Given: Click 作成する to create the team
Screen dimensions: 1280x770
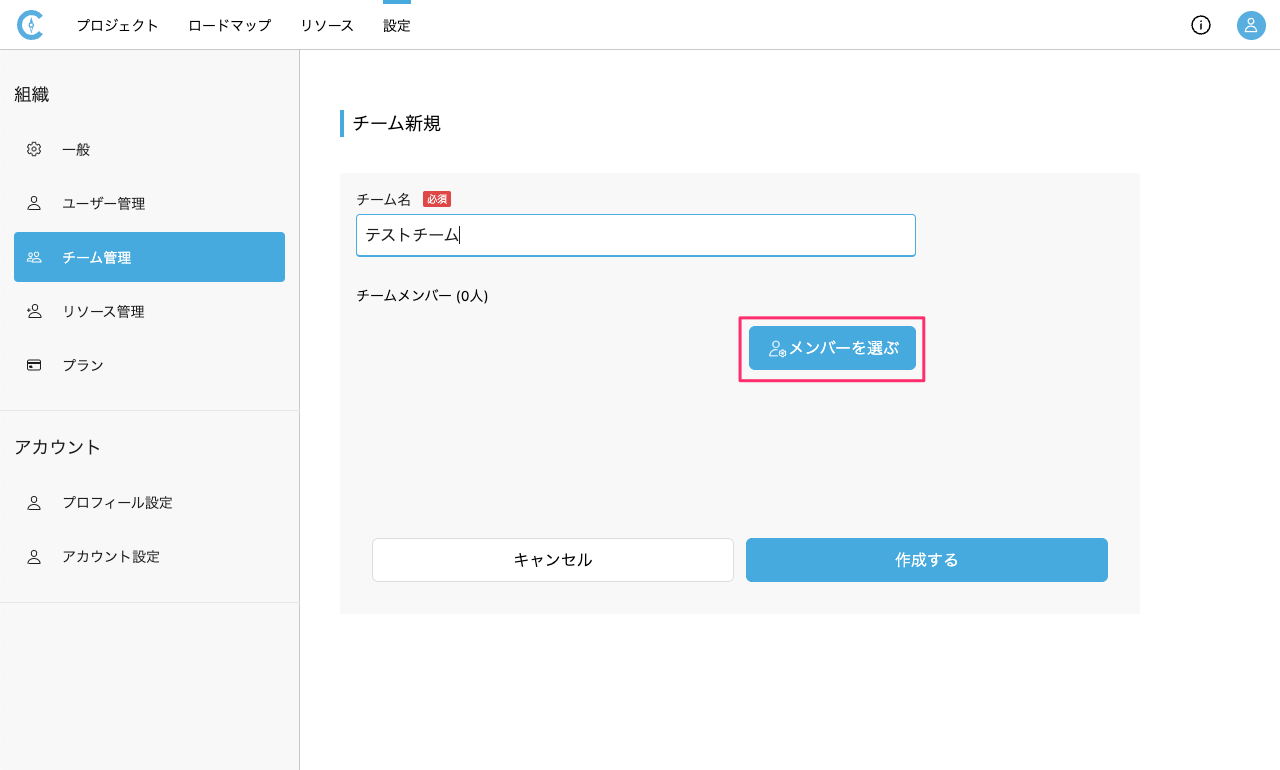Looking at the screenshot, I should tap(926, 560).
